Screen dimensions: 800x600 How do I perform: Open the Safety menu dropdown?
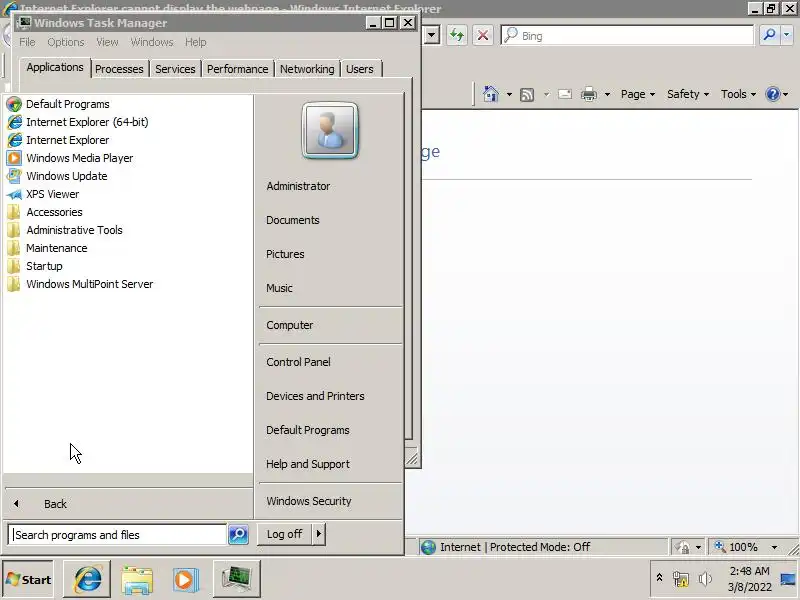coord(688,94)
